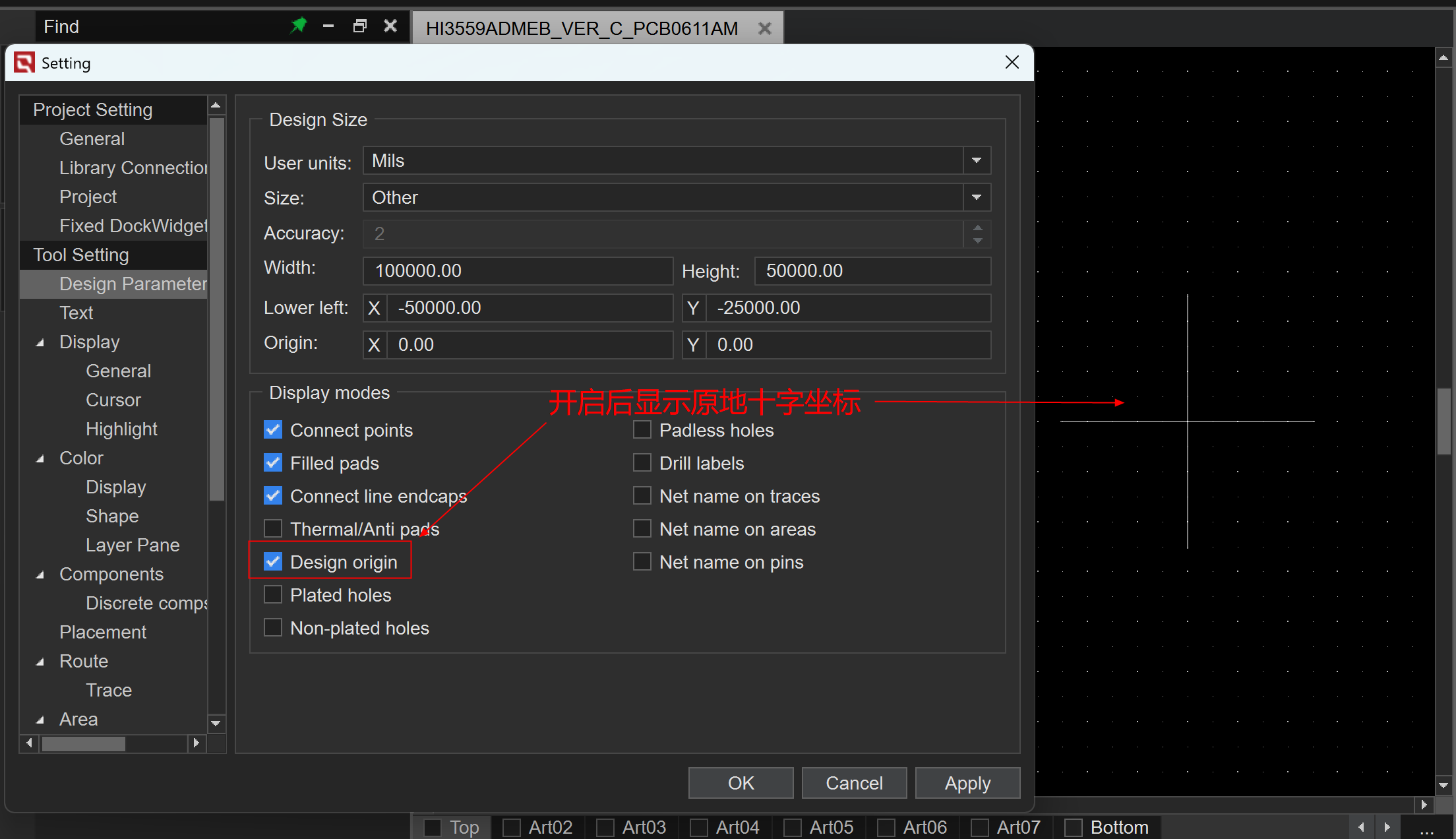Close the HI3559ADMEB_VER_C_PCB0611AM document tab
Image resolution: width=1456 pixels, height=839 pixels.
click(x=765, y=28)
